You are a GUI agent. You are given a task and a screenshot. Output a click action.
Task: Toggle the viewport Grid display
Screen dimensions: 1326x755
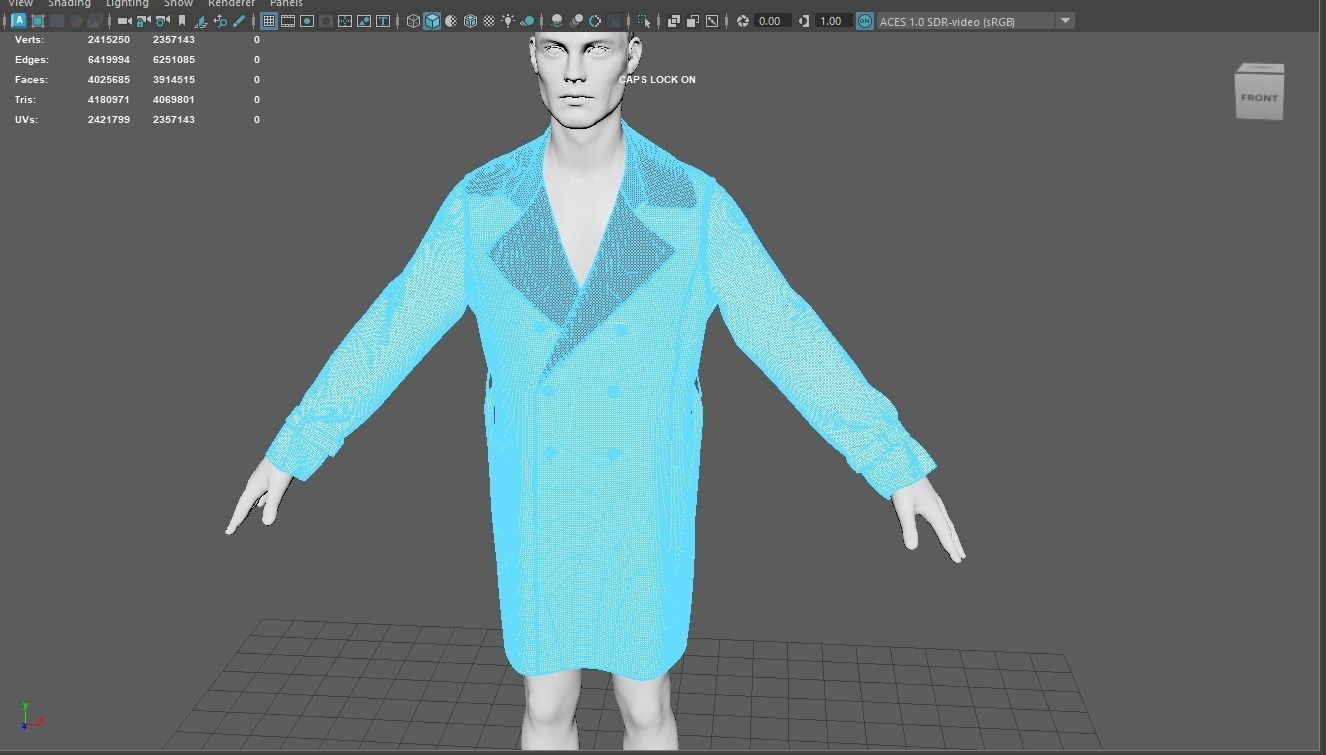[x=268, y=21]
